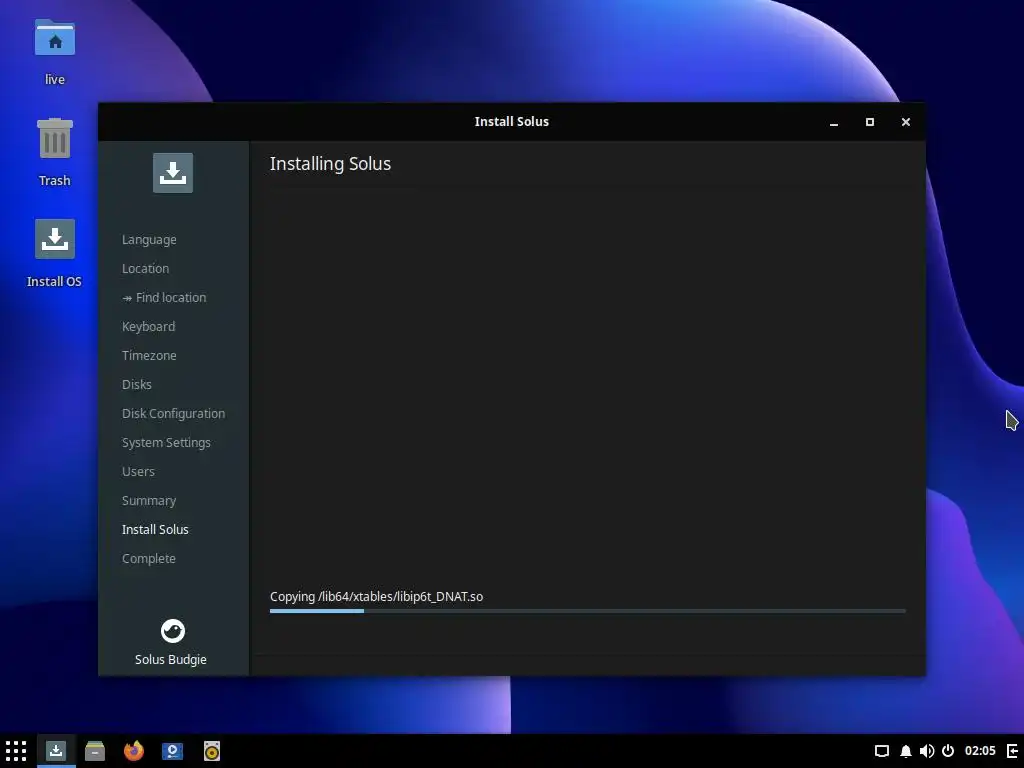Open the notifications bell icon
The height and width of the screenshot is (768, 1024).
tap(906, 751)
